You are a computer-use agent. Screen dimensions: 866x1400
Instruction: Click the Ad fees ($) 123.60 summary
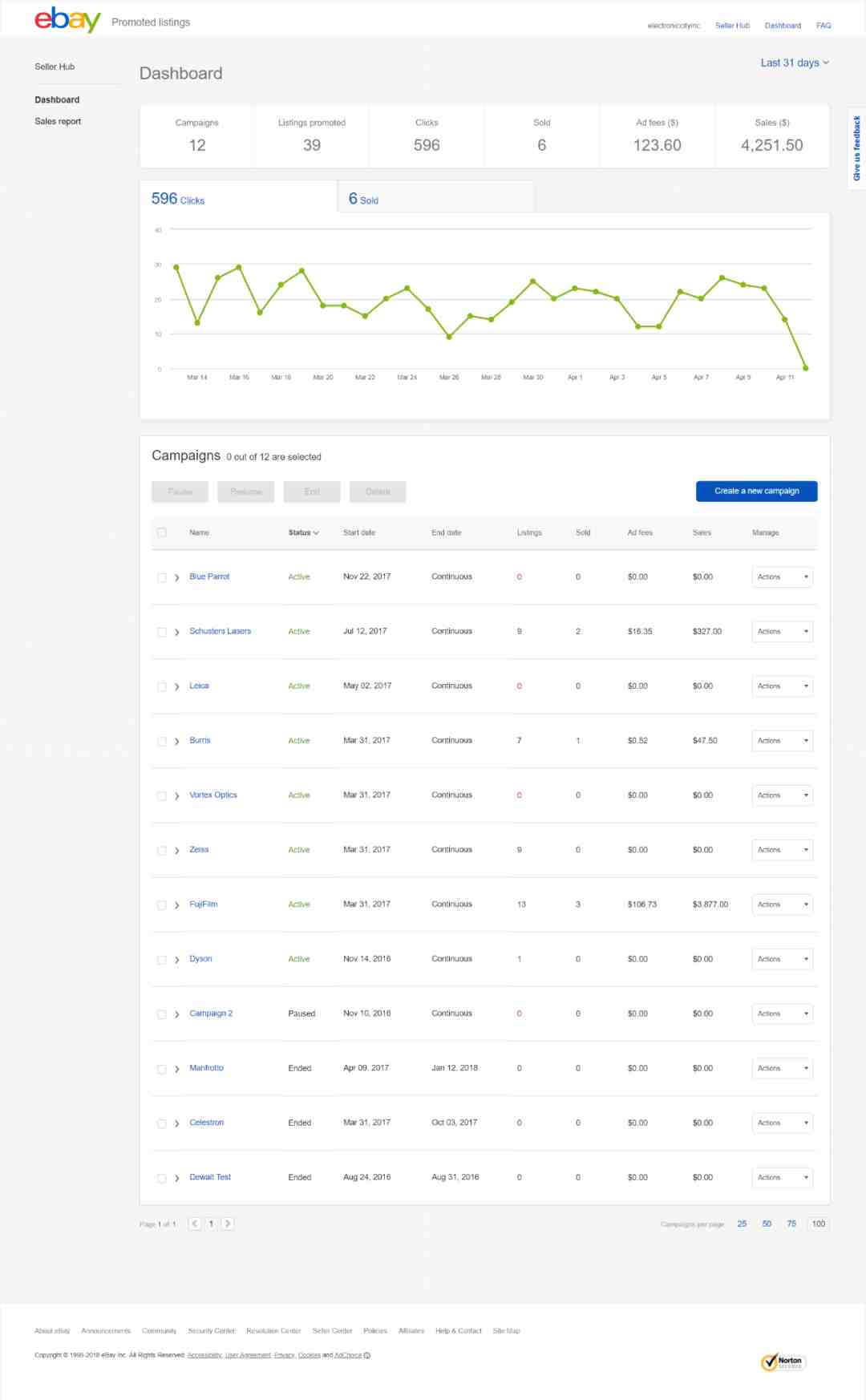[x=657, y=136]
